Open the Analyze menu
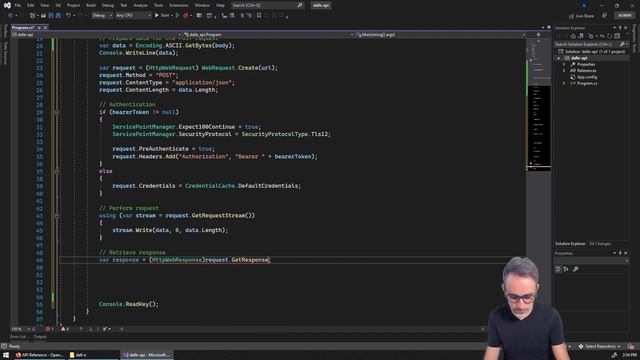640x360 pixels. [140, 5]
